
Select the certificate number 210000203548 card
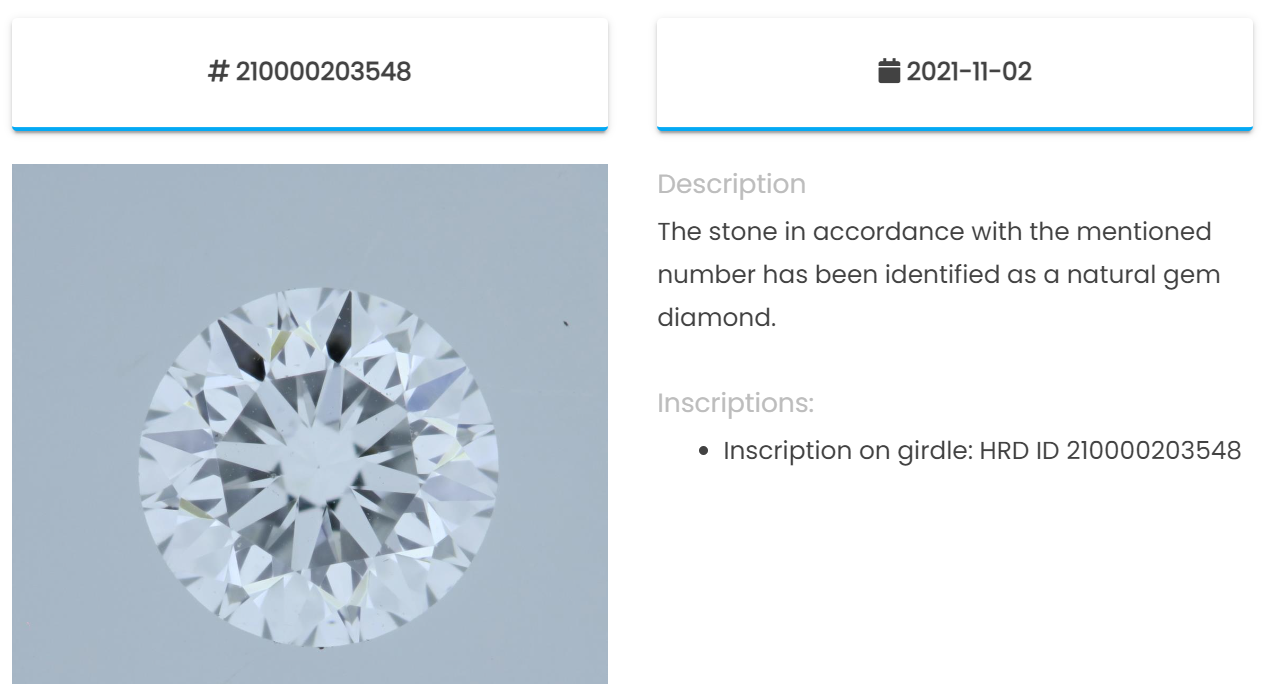(x=310, y=73)
